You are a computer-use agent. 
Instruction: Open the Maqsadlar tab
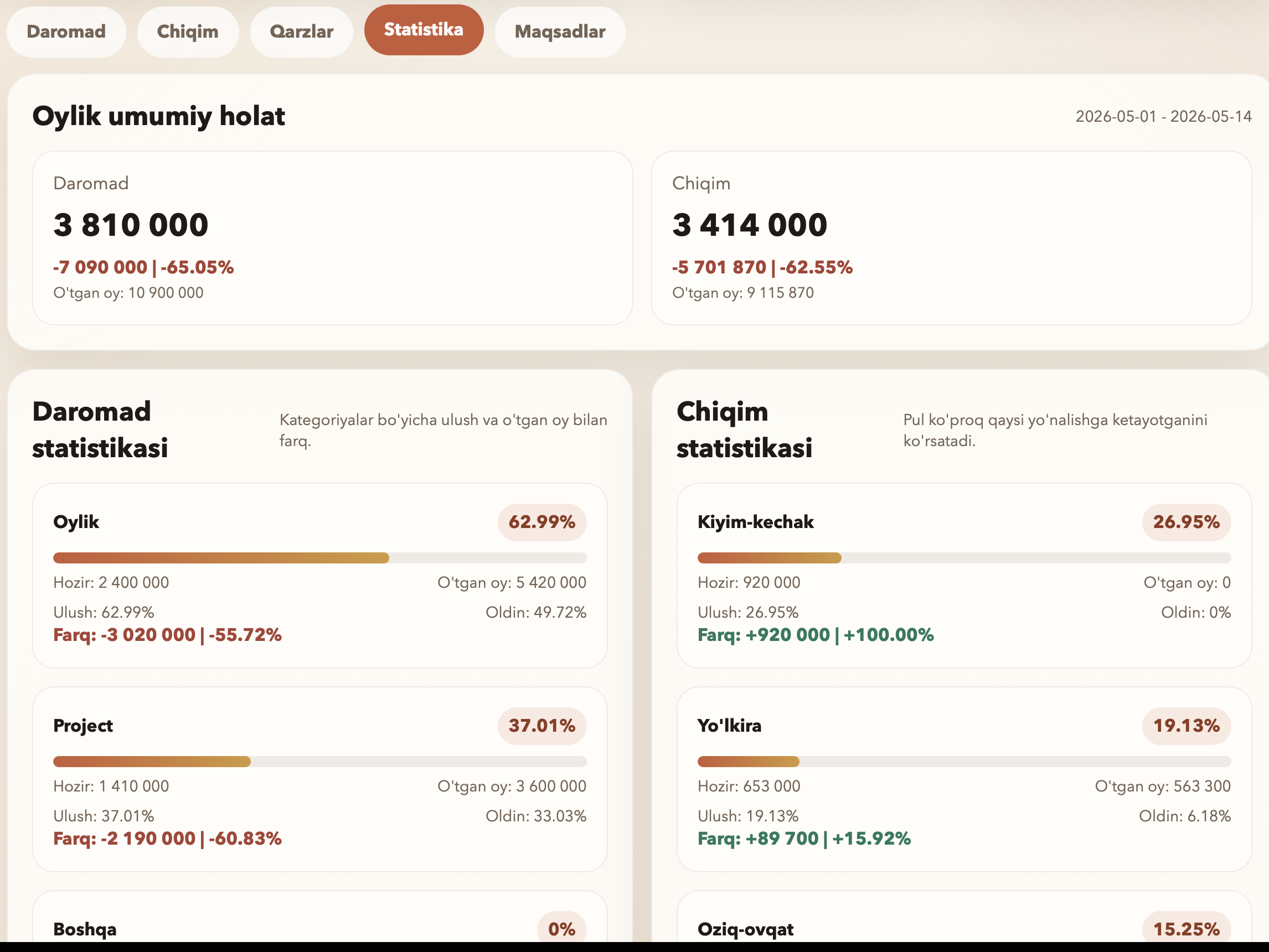[x=560, y=32]
